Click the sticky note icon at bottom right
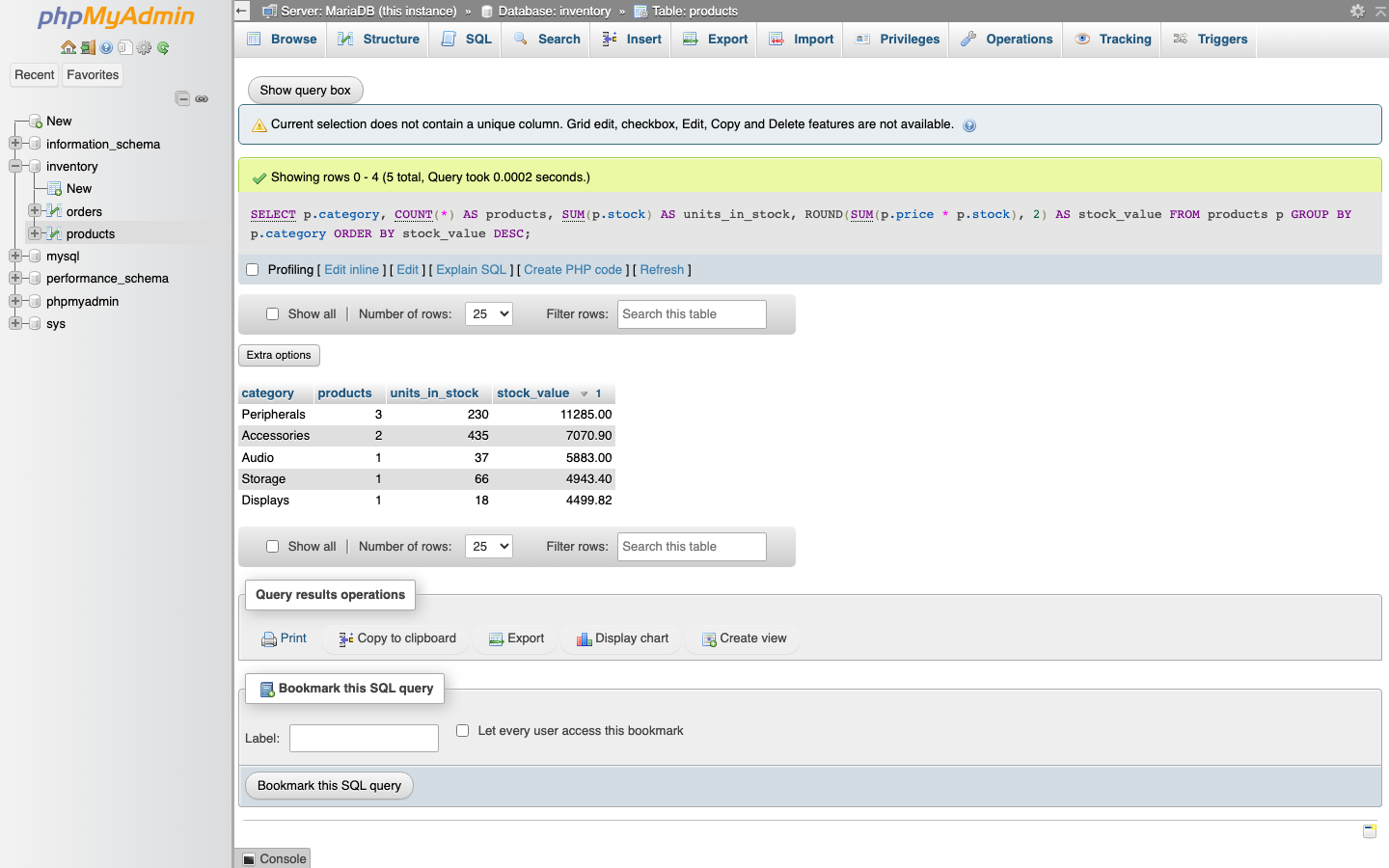 coord(1369,830)
